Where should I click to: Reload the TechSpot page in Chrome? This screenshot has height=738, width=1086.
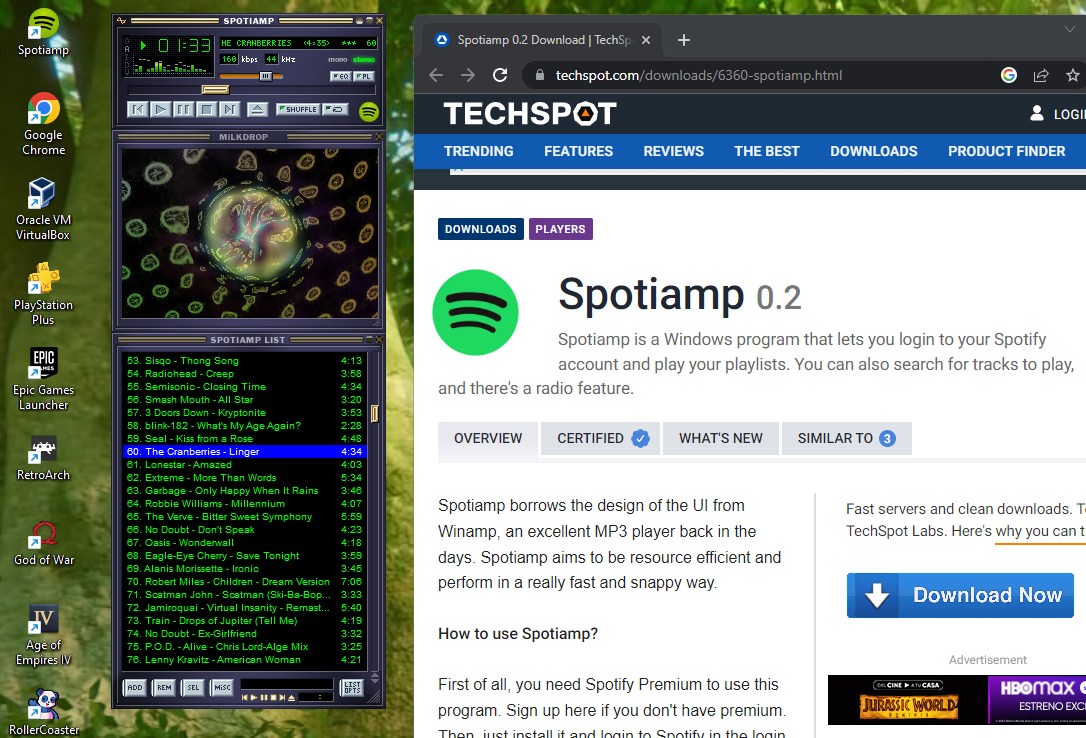pos(500,75)
